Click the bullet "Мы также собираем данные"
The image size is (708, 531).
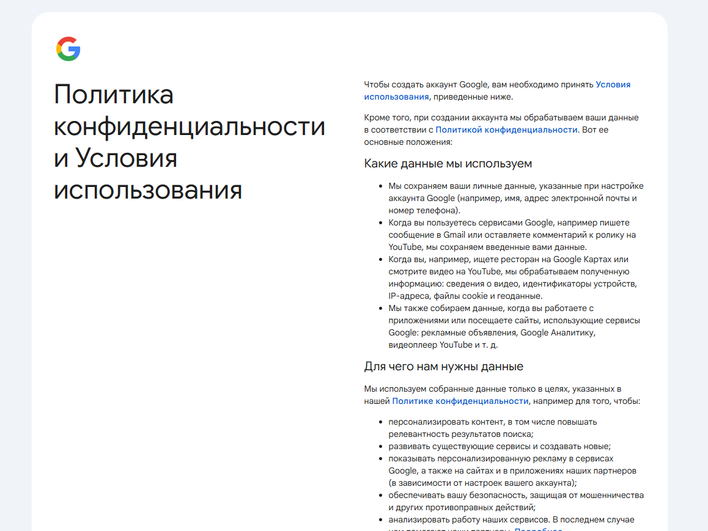click(x=514, y=326)
